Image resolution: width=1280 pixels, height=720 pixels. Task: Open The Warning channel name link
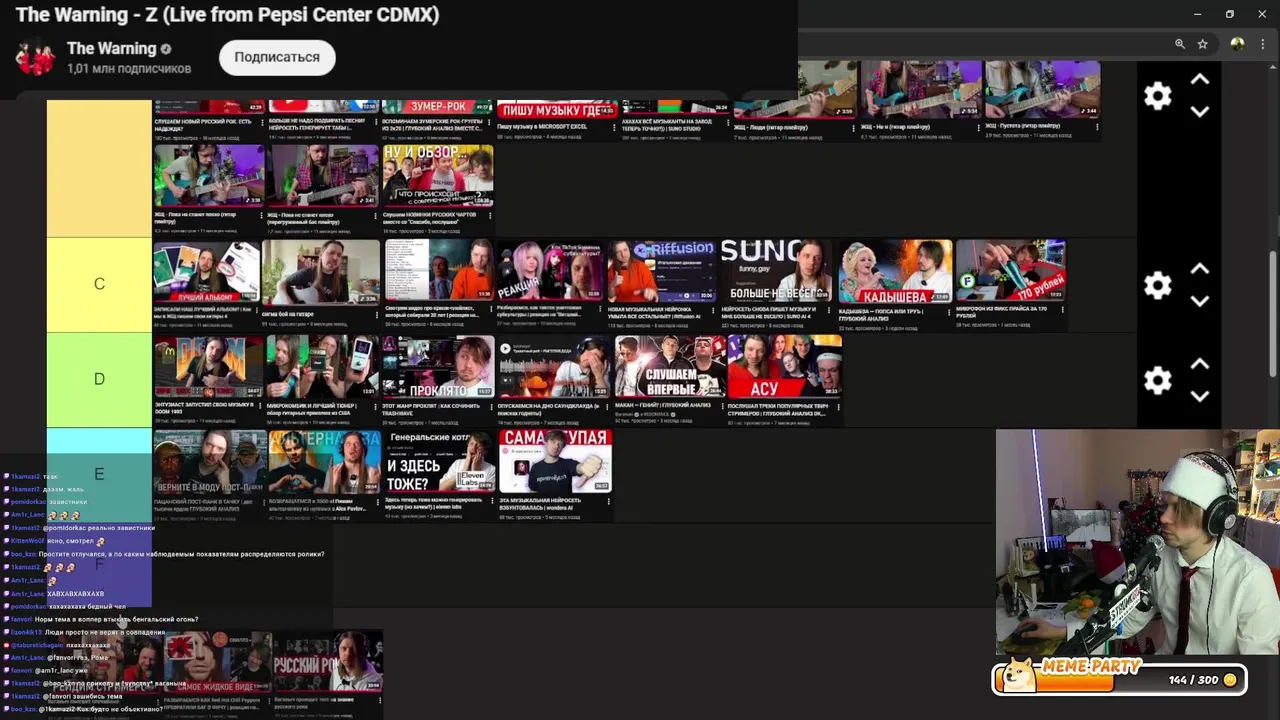tap(111, 49)
